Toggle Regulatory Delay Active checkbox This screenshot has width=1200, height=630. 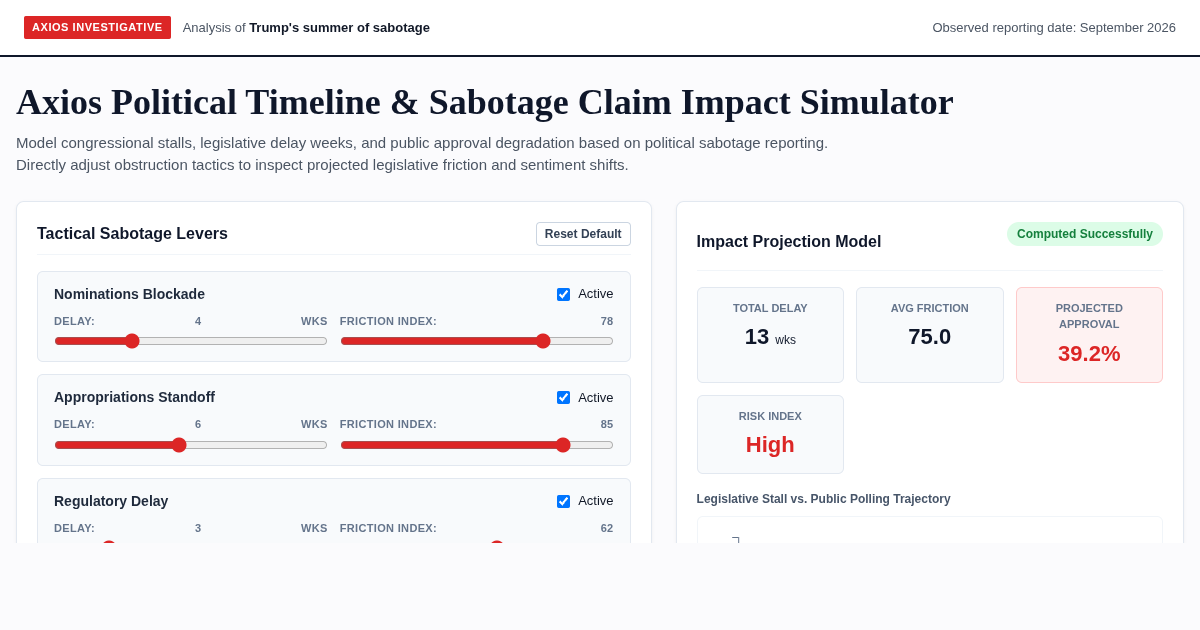(x=564, y=501)
